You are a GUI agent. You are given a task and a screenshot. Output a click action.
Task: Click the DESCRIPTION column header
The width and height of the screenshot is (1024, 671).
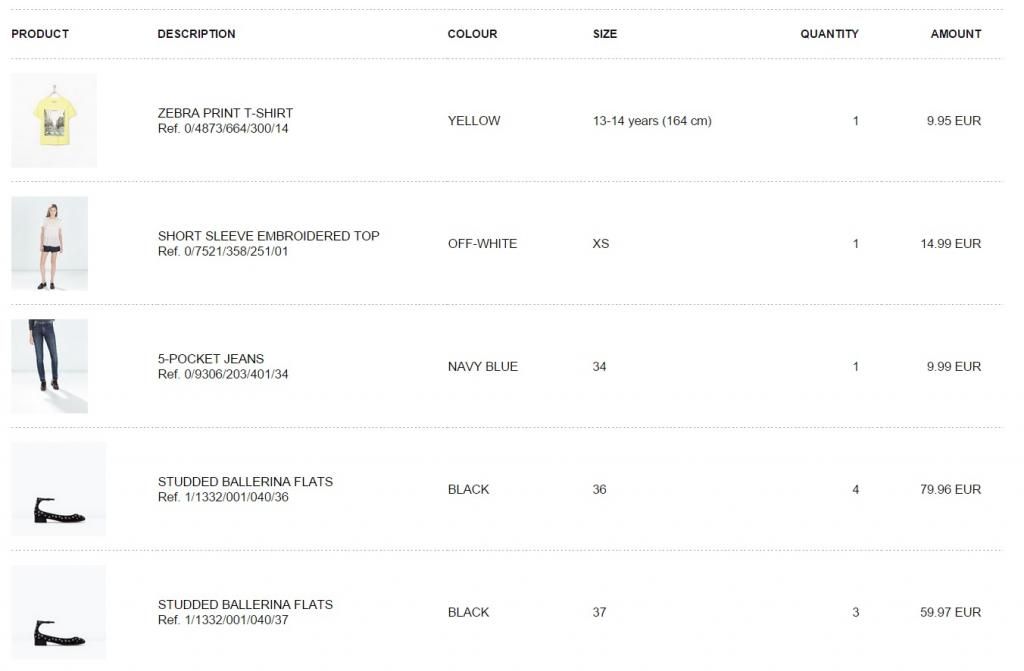click(x=196, y=34)
